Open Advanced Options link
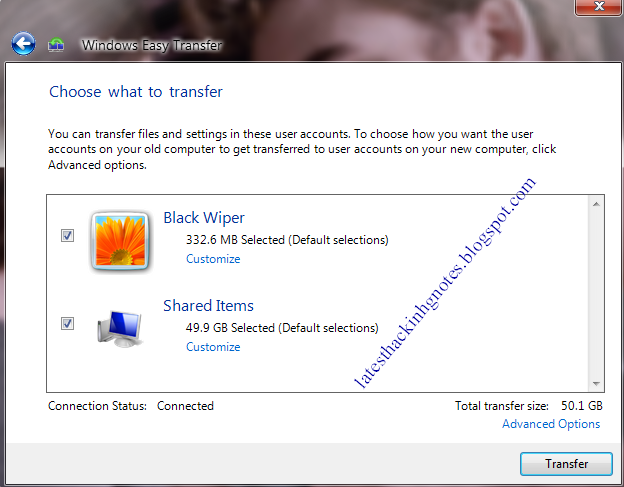This screenshot has width=624, height=487. [x=551, y=424]
